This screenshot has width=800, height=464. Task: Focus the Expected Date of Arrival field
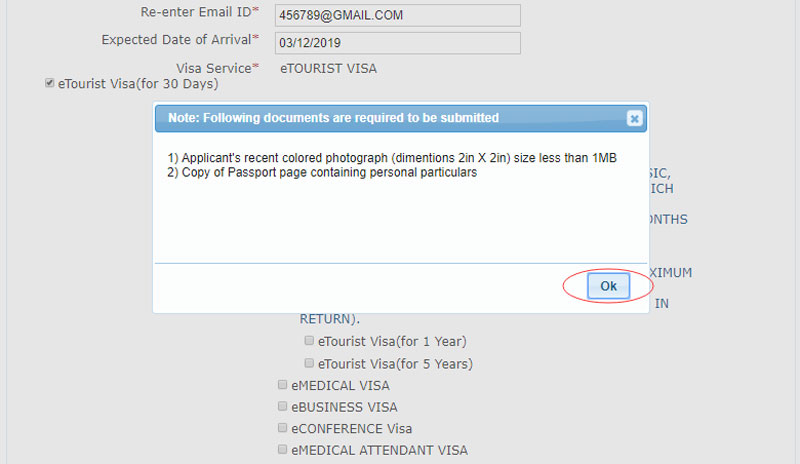399,42
